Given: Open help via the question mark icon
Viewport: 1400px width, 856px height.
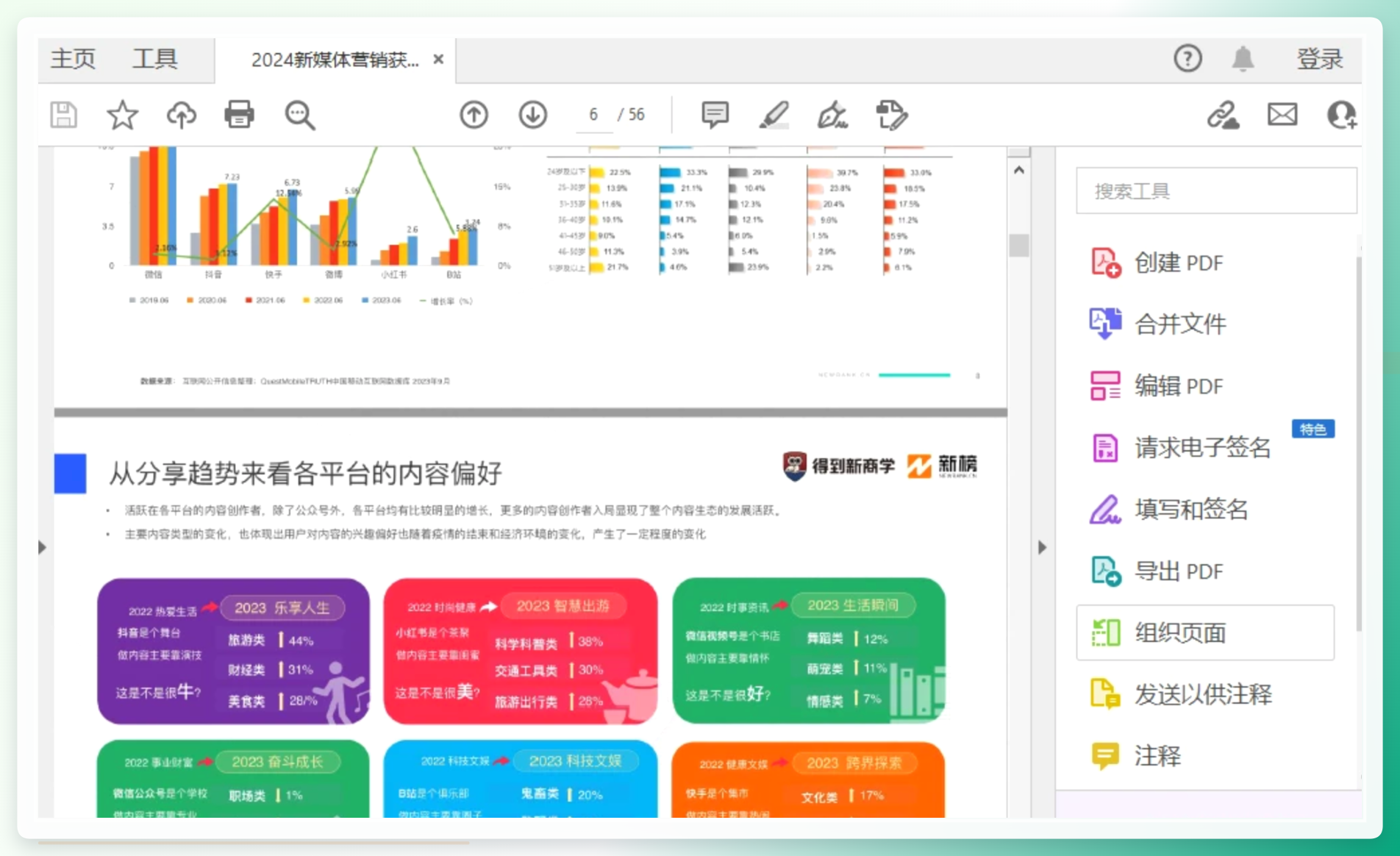Looking at the screenshot, I should pos(1187,58).
